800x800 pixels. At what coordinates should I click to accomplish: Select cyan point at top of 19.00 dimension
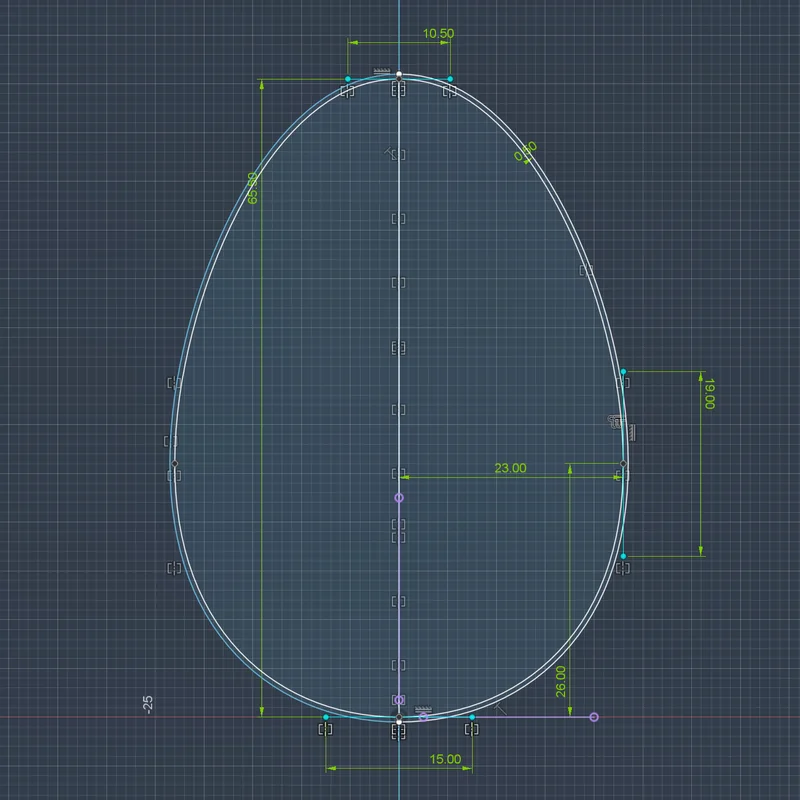[623, 372]
